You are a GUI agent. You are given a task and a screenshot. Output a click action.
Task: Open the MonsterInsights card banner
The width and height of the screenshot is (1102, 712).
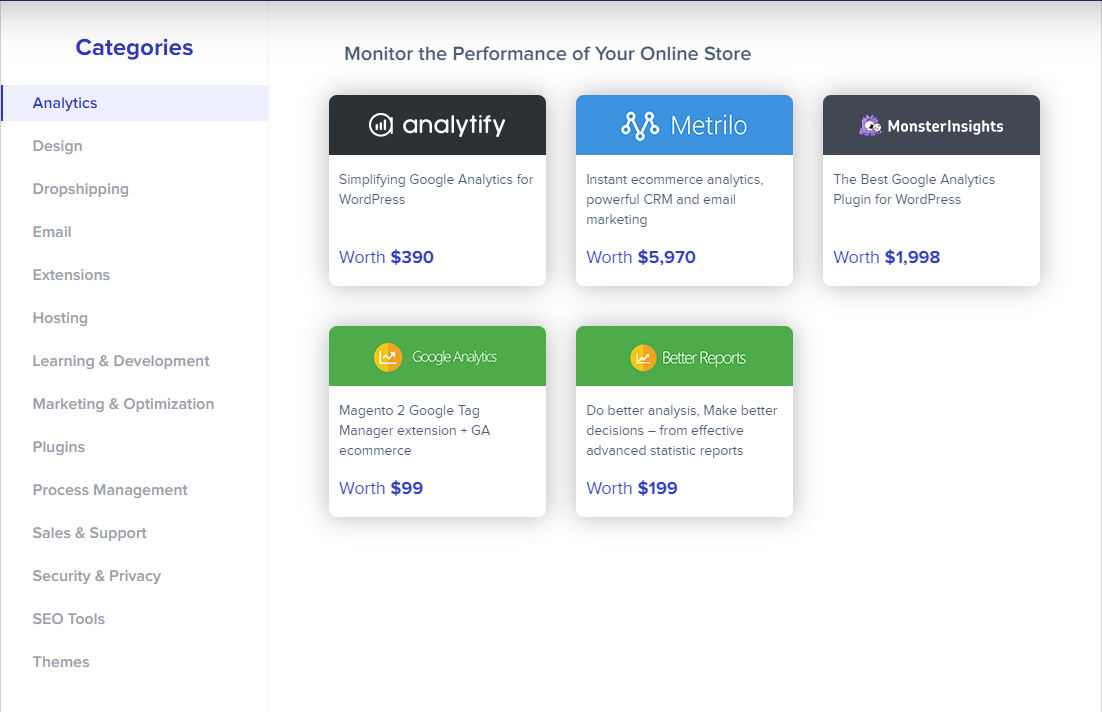click(x=931, y=125)
